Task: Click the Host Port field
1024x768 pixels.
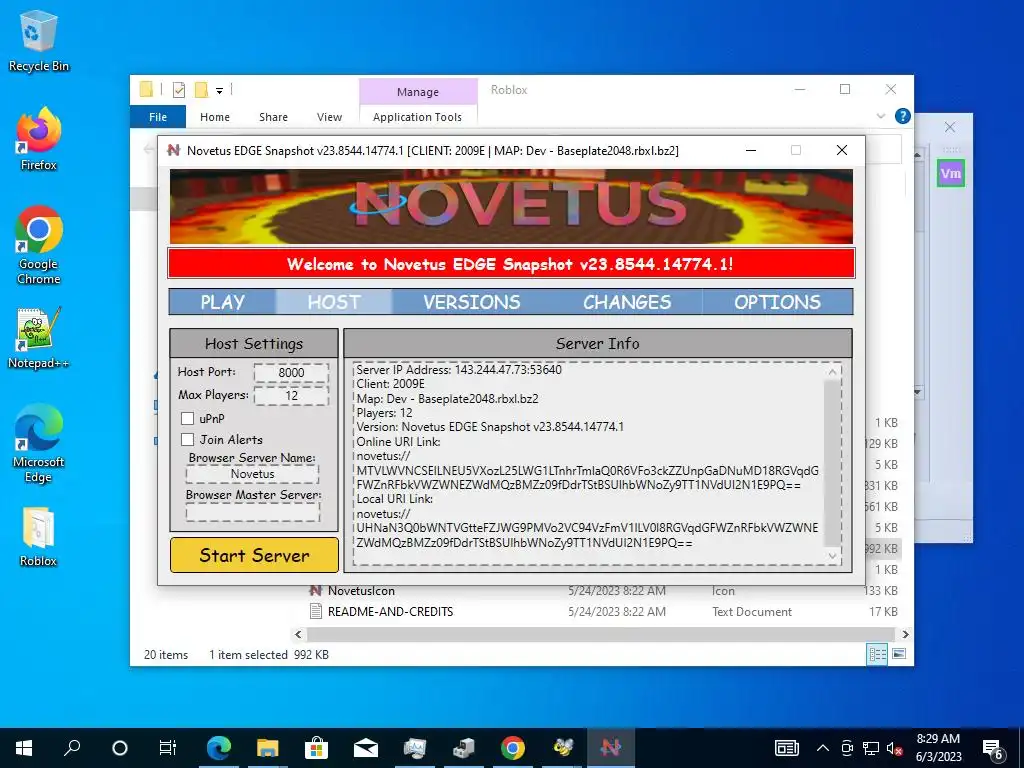Action: coord(291,372)
